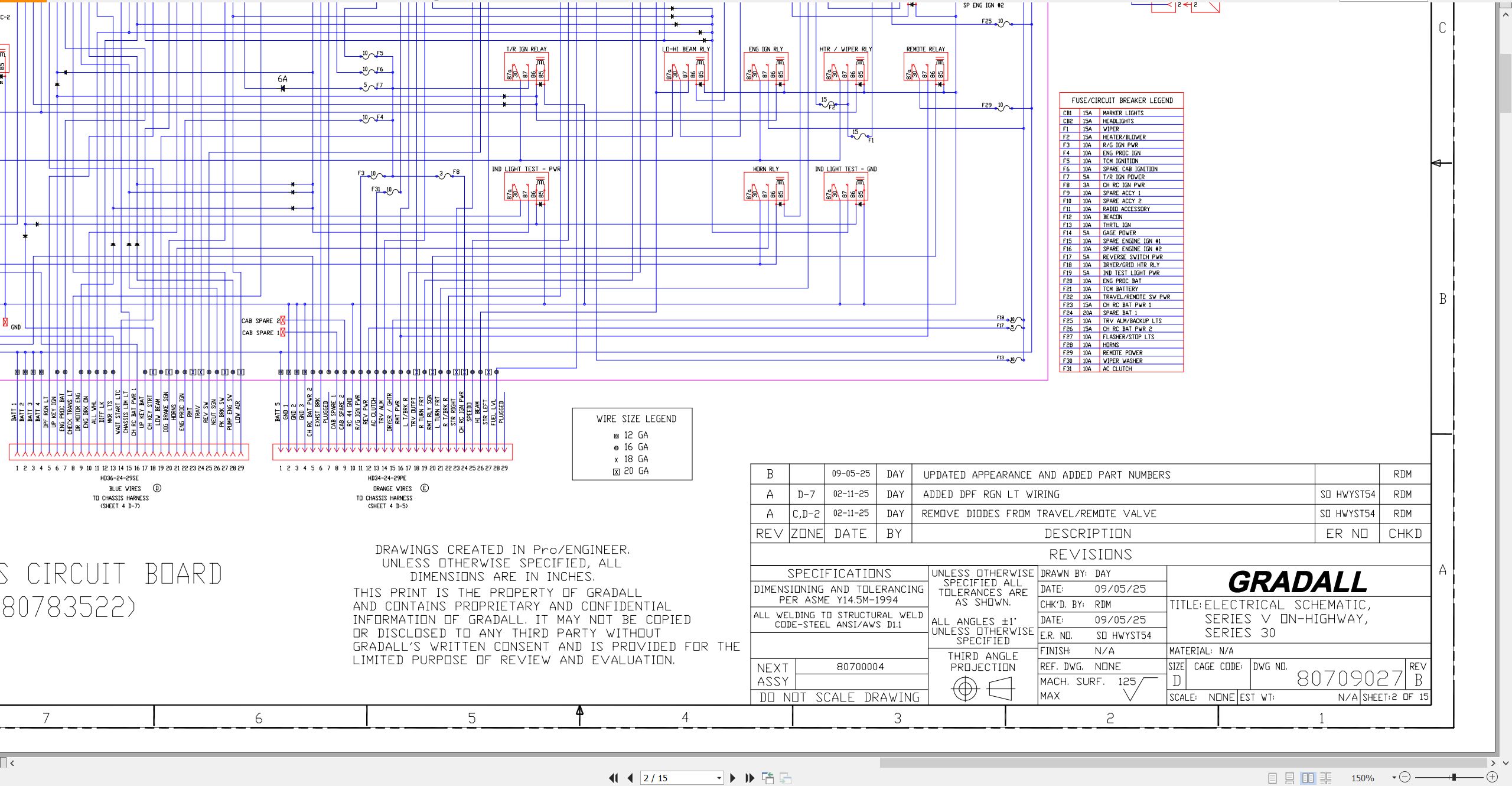Click the REMOTE RELAY label

pos(926,49)
